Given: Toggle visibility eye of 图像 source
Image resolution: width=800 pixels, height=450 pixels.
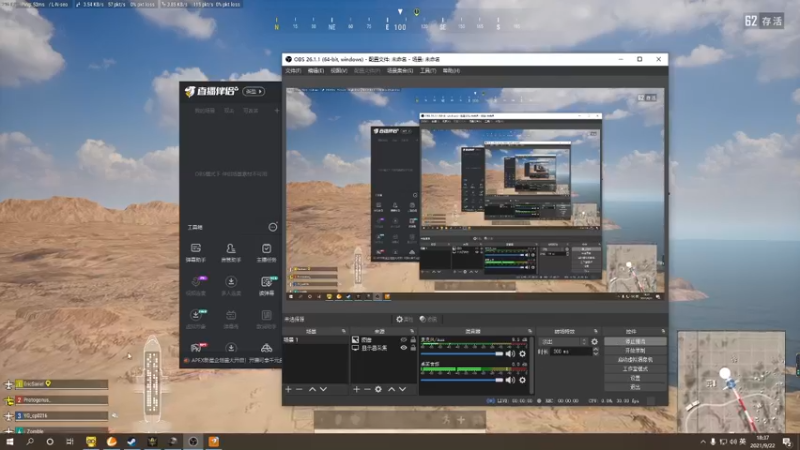Looking at the screenshot, I should coord(404,339).
